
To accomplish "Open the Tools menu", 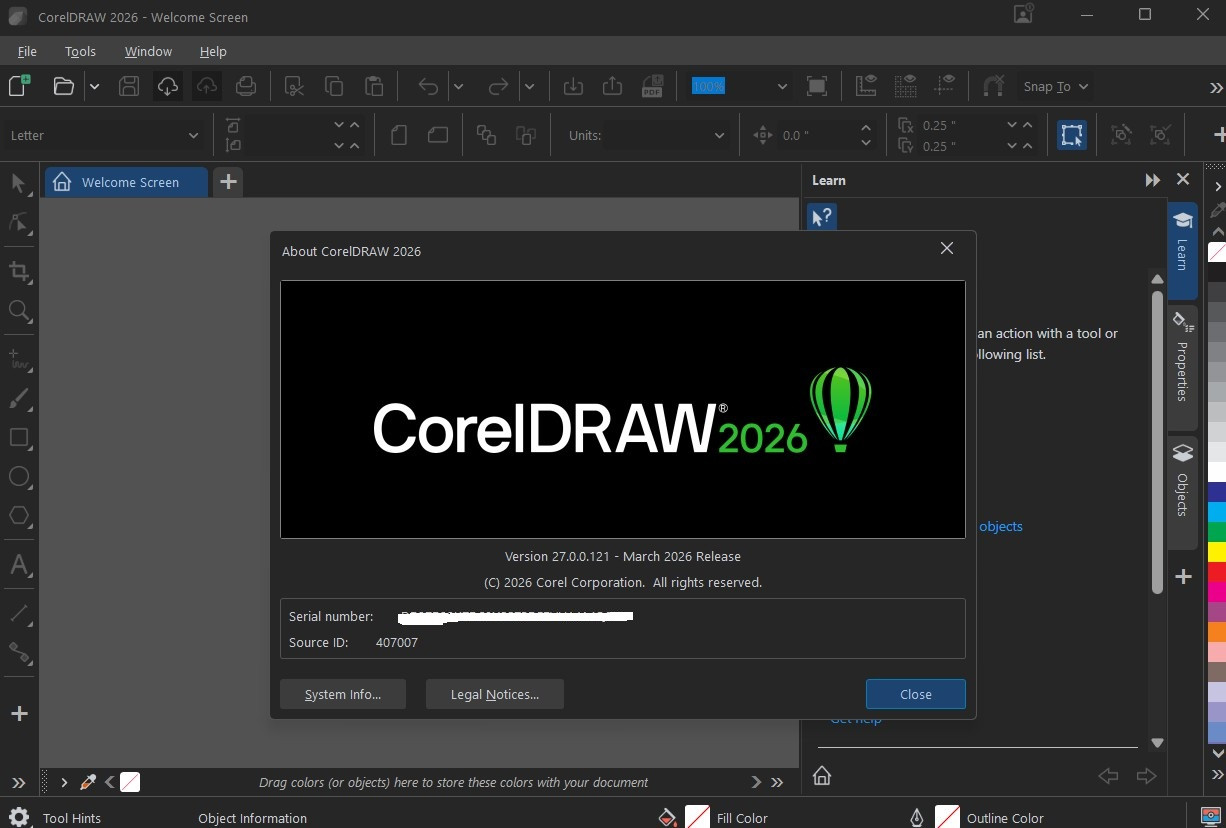I will tap(80, 51).
